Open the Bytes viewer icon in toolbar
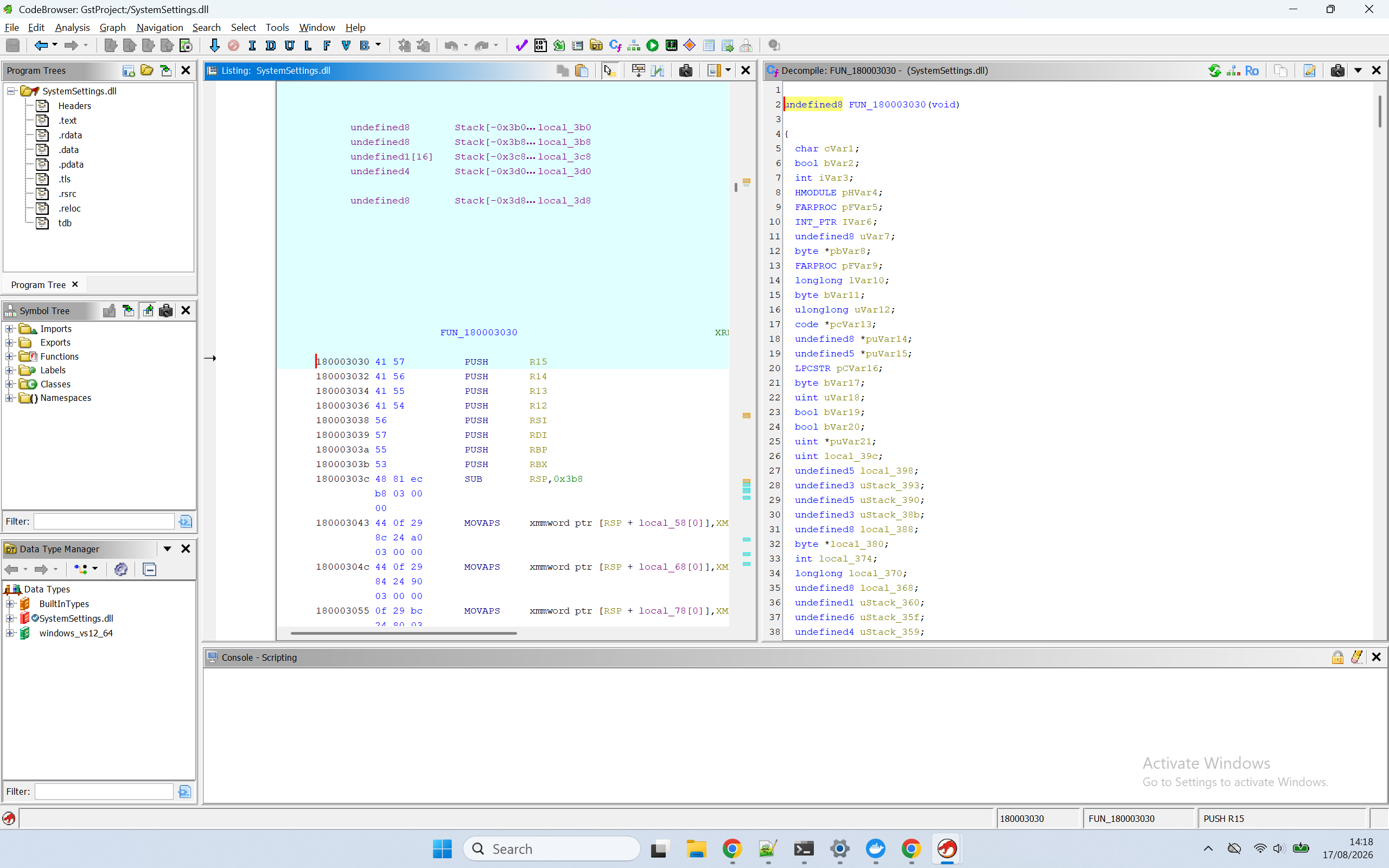Screen dimensions: 1389x868 pos(540,46)
